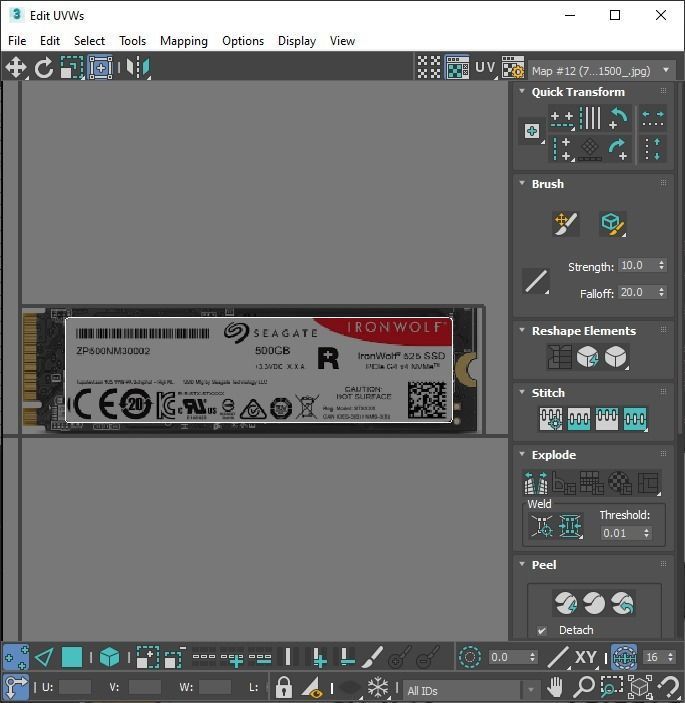Activate the Freeform Mode tool
Image resolution: width=685 pixels, height=703 pixels.
tap(101, 68)
